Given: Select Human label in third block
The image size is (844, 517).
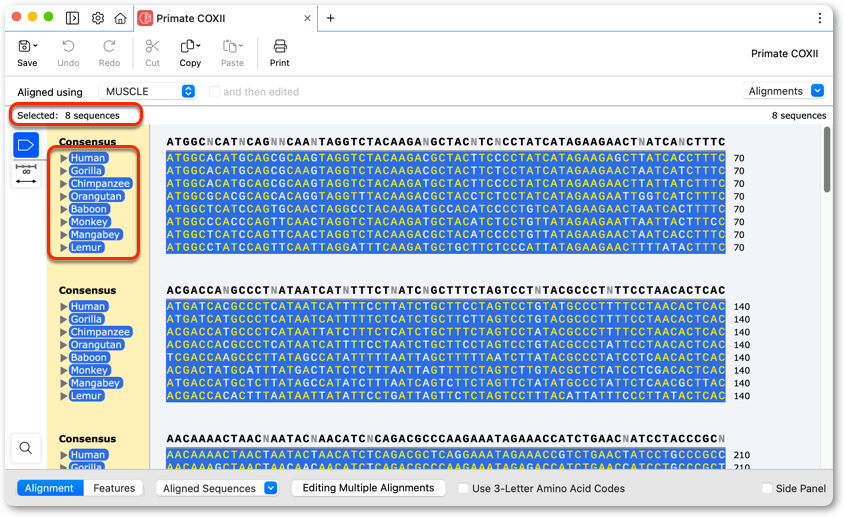Looking at the screenshot, I should tap(88, 455).
